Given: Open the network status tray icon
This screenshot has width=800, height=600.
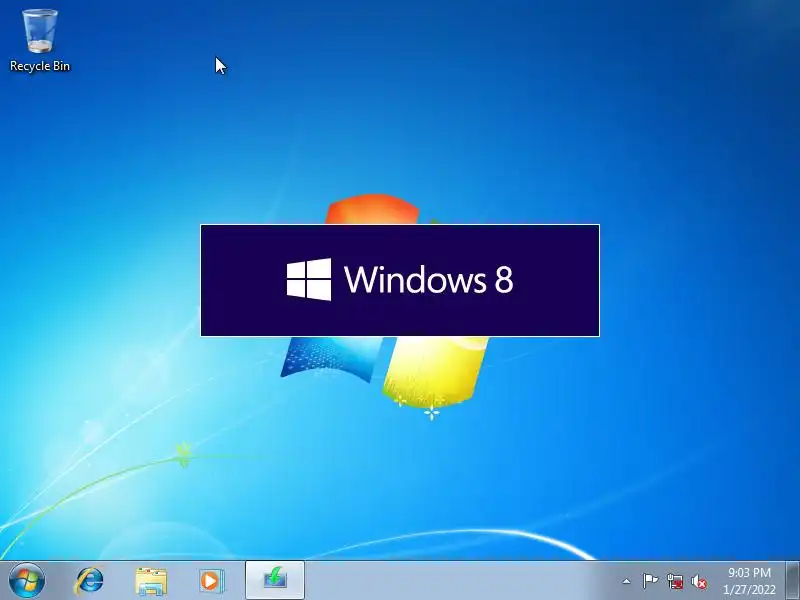Looking at the screenshot, I should 675,581.
